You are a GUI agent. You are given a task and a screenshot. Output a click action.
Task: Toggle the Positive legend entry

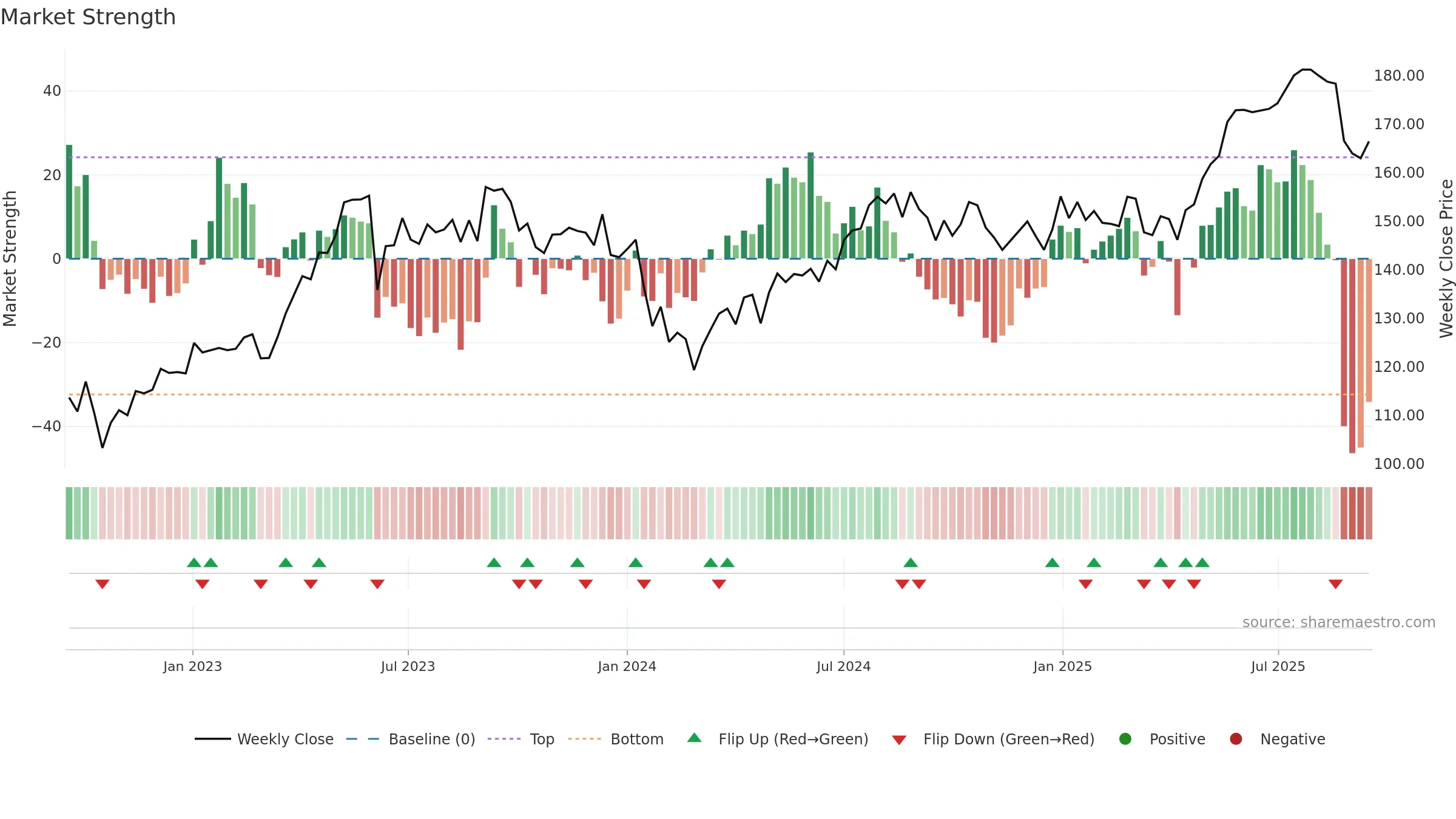[1162, 739]
